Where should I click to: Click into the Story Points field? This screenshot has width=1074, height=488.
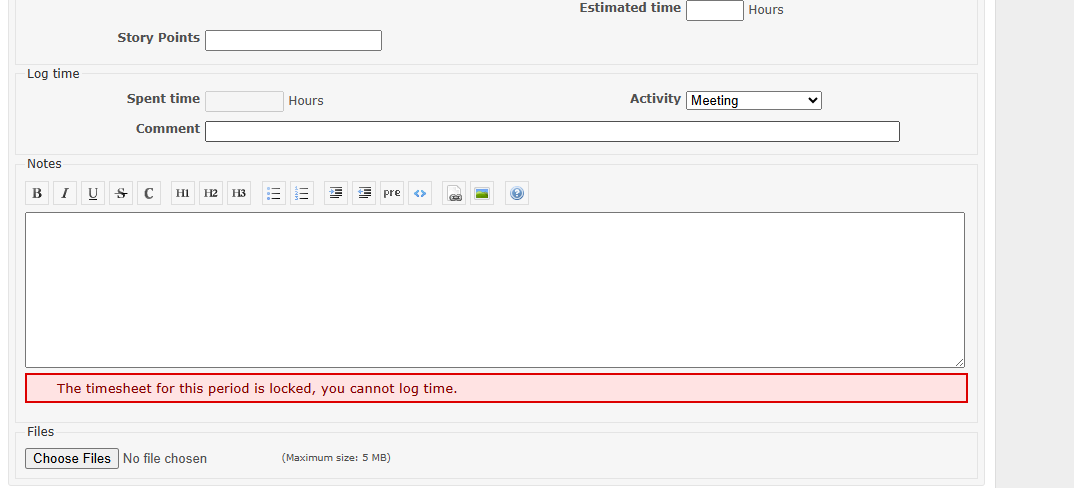tap(293, 40)
